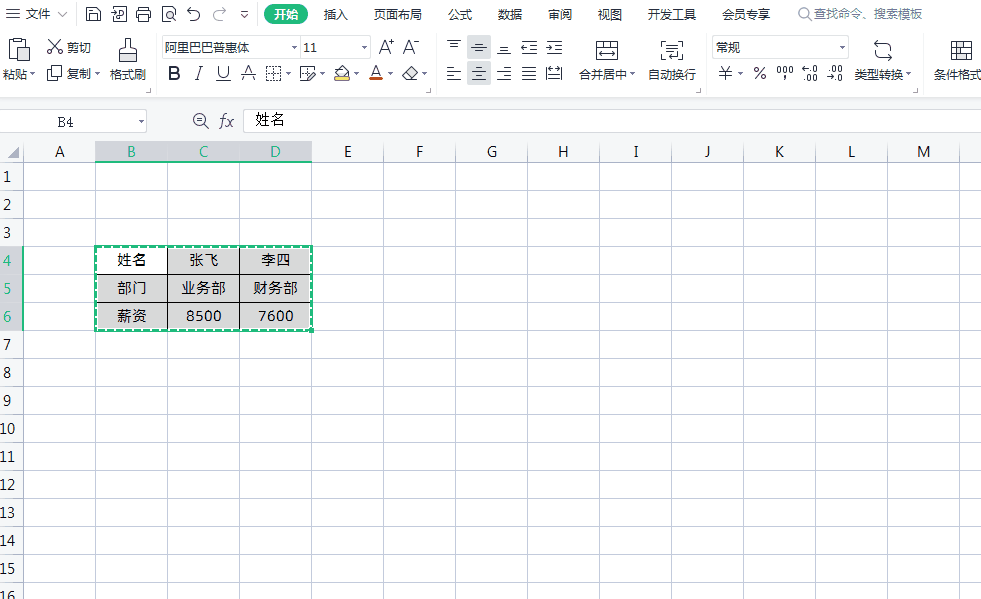Click the Cut scissors button
The width and height of the screenshot is (981, 599).
coord(69,47)
